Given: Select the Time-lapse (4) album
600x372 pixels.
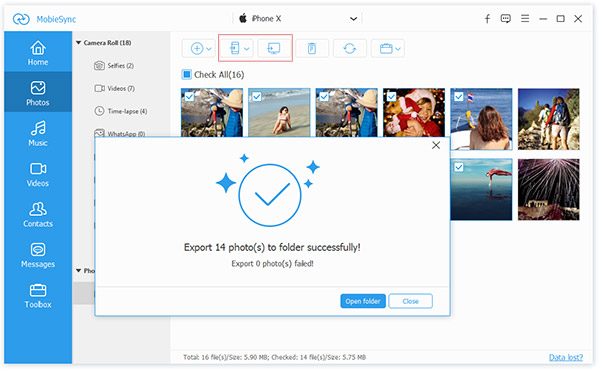Looking at the screenshot, I should point(121,111).
